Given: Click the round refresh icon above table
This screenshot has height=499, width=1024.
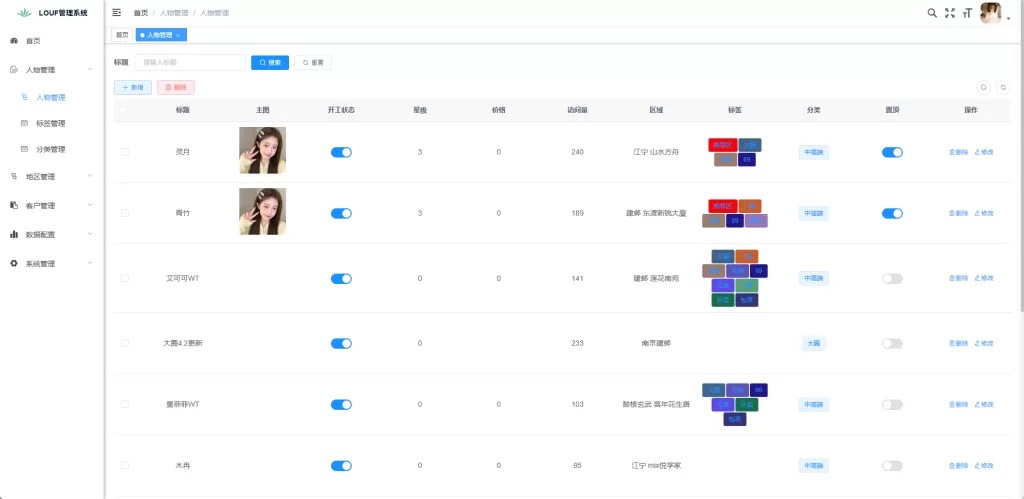Looking at the screenshot, I should click(1003, 87).
